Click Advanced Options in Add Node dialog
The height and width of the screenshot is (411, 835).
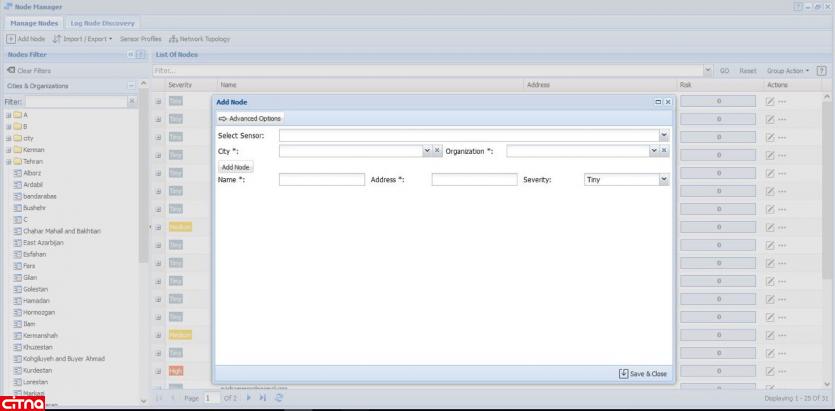pos(250,118)
